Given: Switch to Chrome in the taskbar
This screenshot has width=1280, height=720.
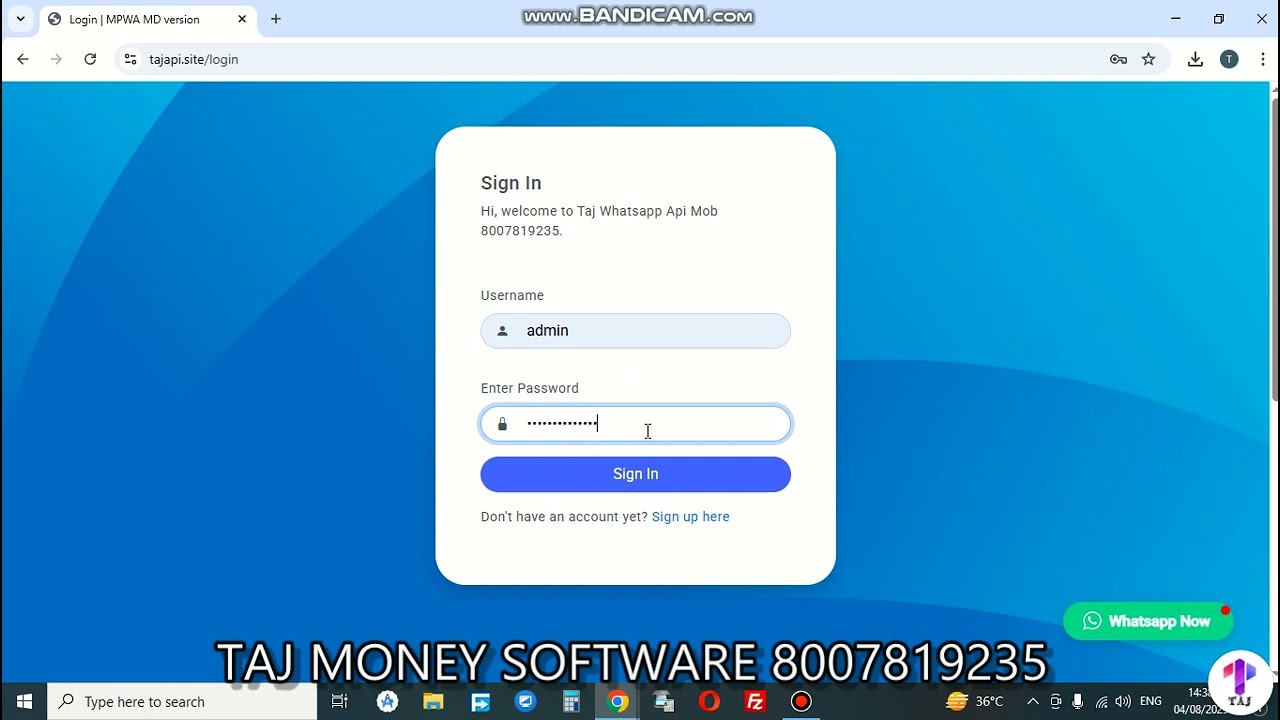Looking at the screenshot, I should [x=617, y=702].
